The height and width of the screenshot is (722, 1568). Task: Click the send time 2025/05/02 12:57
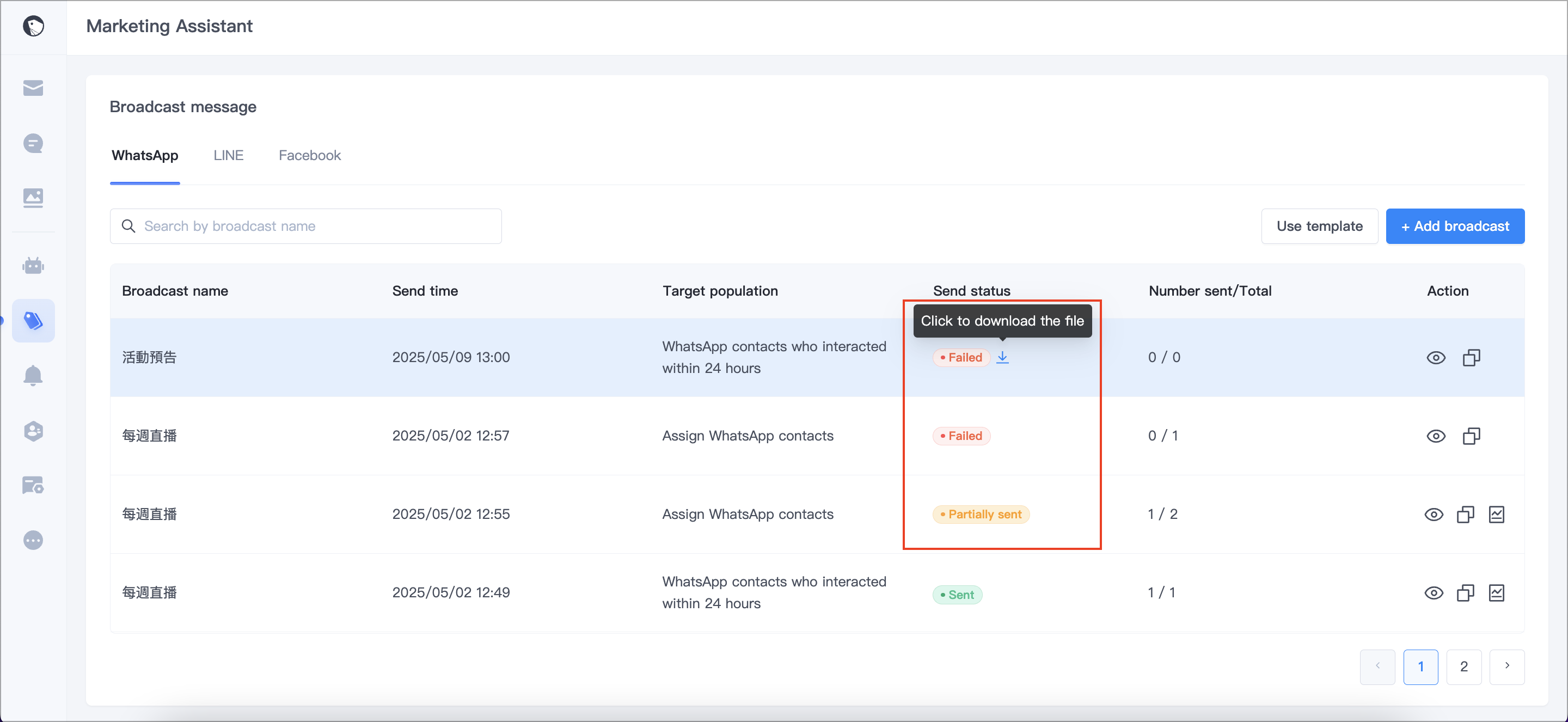(451, 436)
